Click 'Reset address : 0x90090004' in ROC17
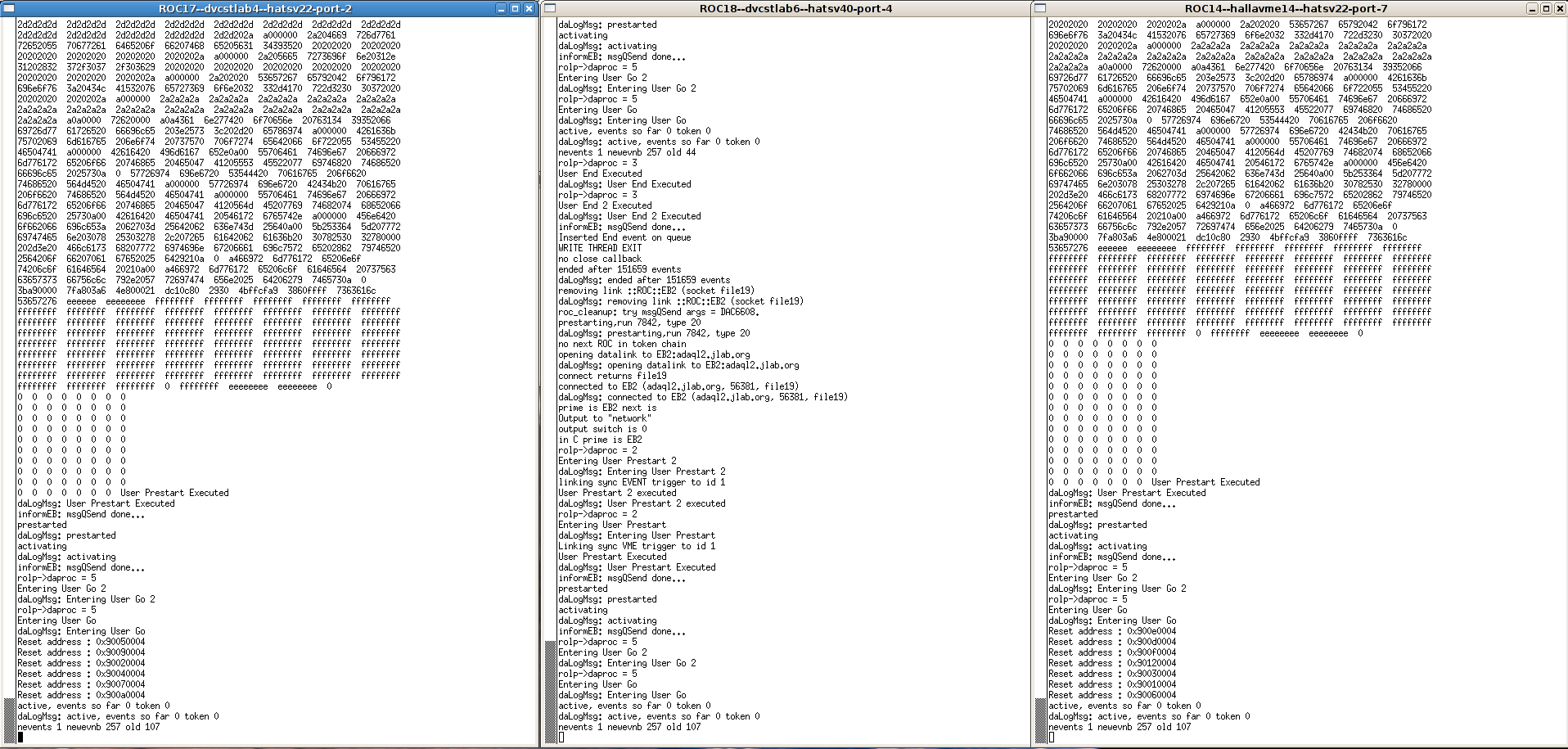This screenshot has width=1568, height=749. [81, 652]
